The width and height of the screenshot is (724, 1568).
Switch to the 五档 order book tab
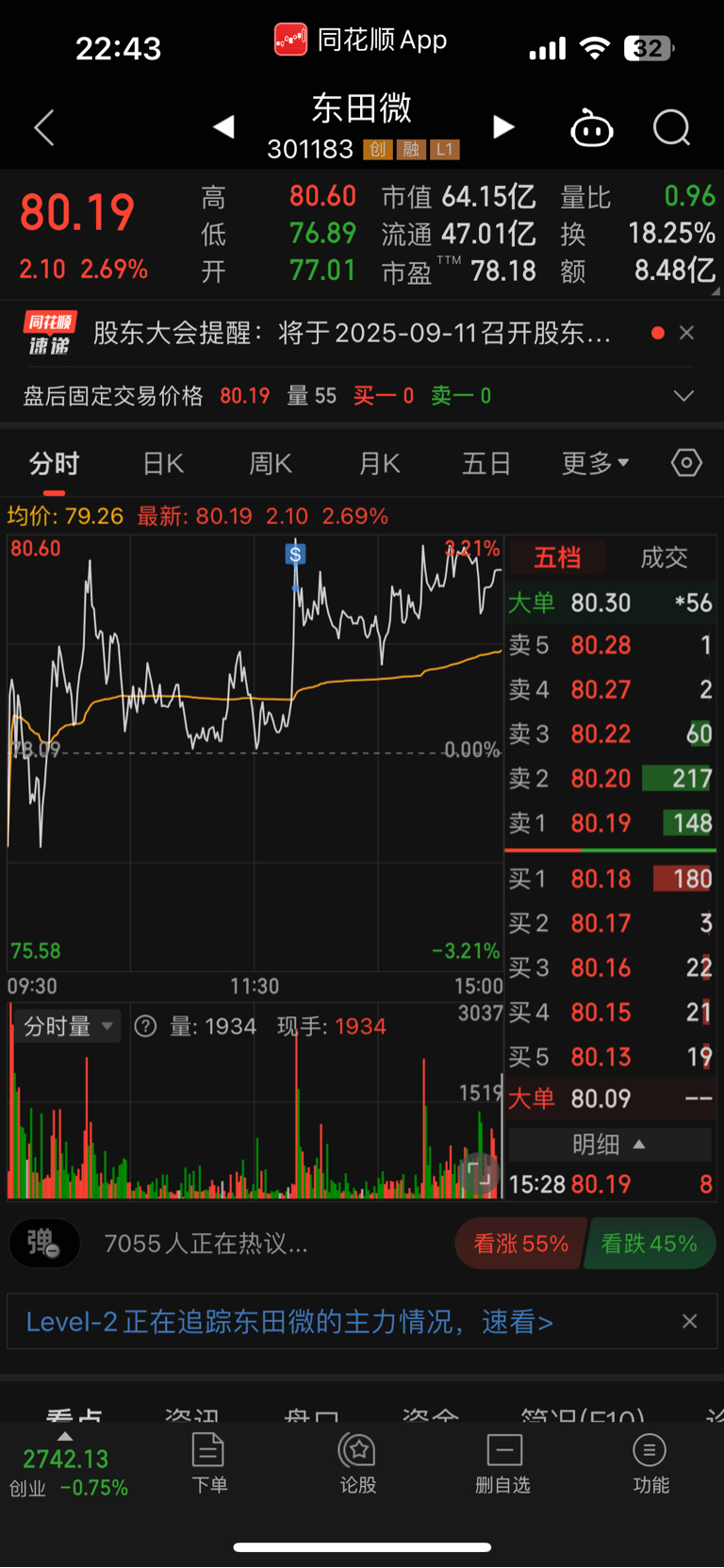[x=557, y=558]
